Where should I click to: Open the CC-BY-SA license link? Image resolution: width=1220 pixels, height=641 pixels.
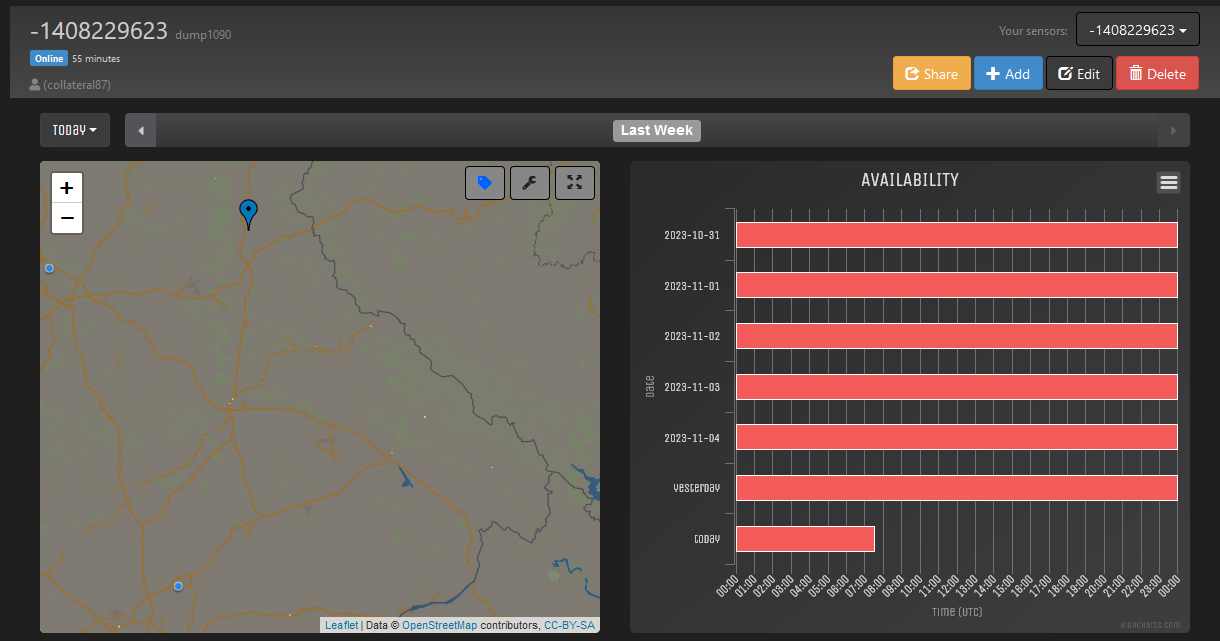569,625
